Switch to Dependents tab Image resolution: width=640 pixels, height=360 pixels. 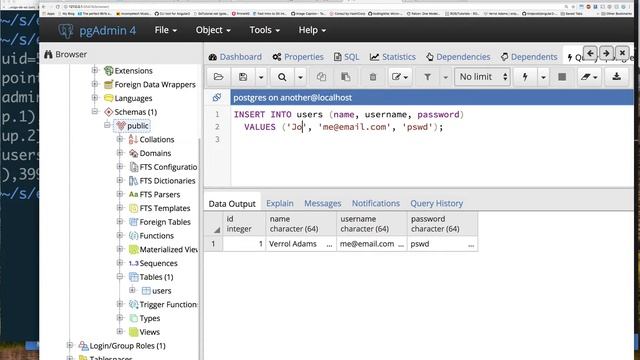click(529, 57)
